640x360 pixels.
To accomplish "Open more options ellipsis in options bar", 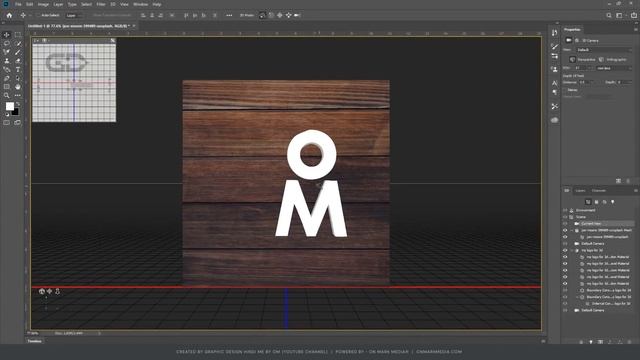I will (x=229, y=15).
